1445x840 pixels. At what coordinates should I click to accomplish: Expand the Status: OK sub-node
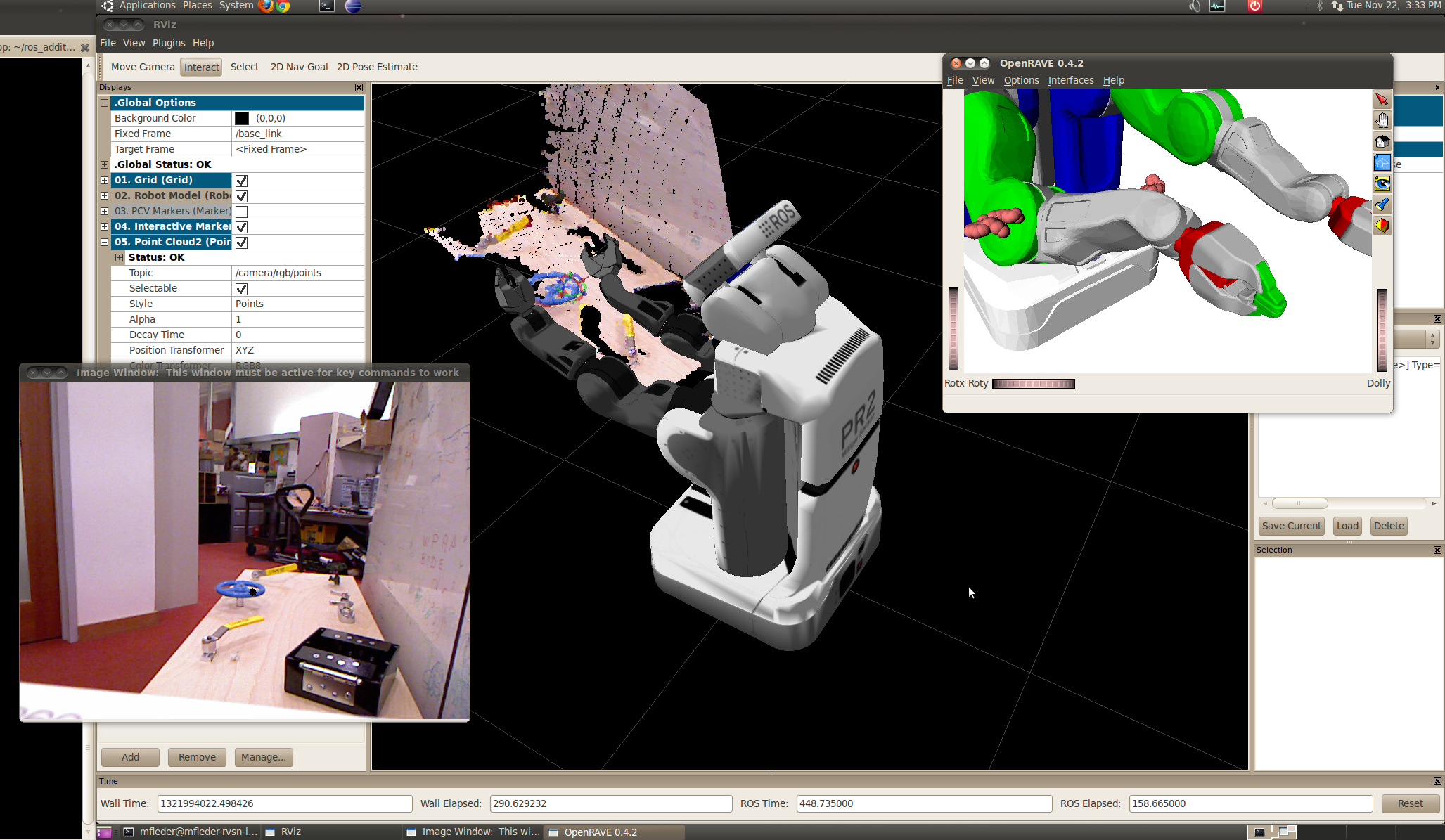pyautogui.click(x=119, y=257)
